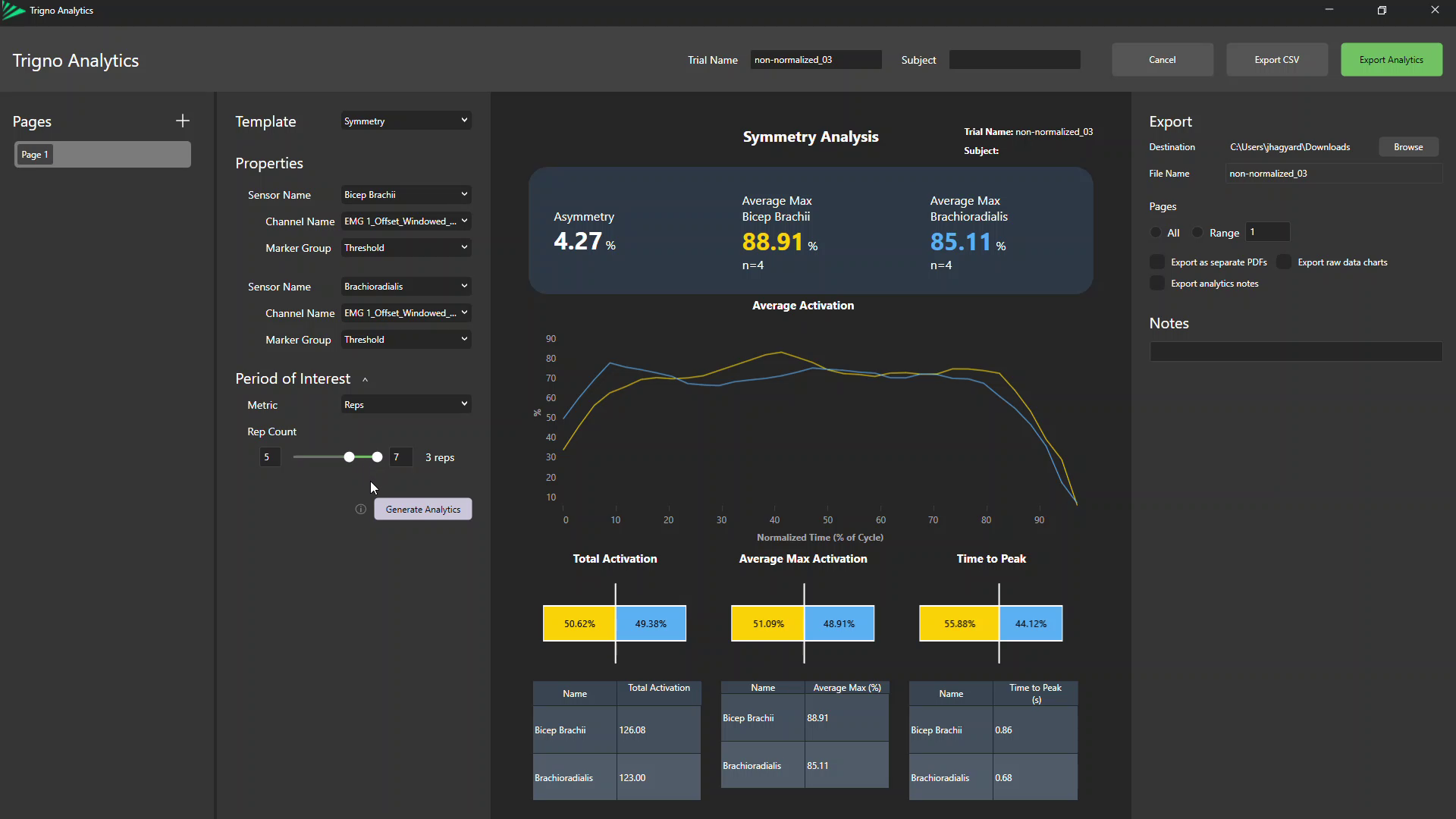The height and width of the screenshot is (819, 1456).
Task: Click the right handle of Rep Count slider
Action: pos(377,457)
